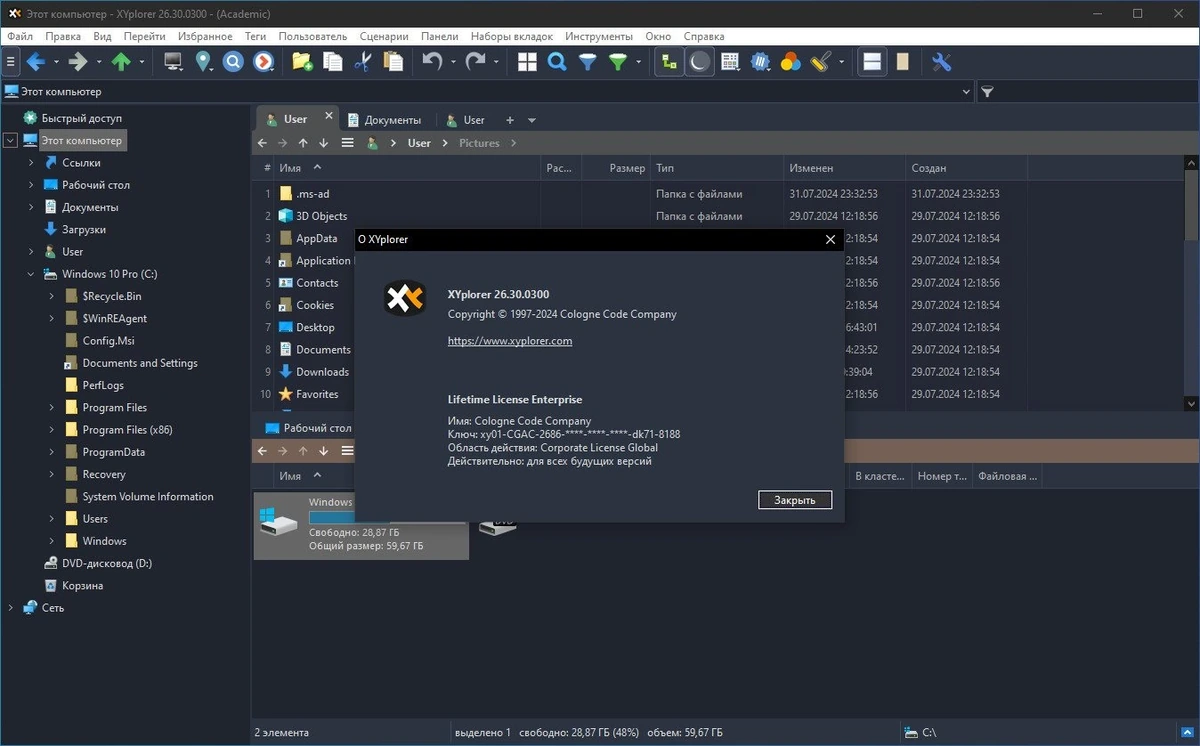Select Быстрый доступ in the tree
The height and width of the screenshot is (746, 1200).
tap(81, 118)
